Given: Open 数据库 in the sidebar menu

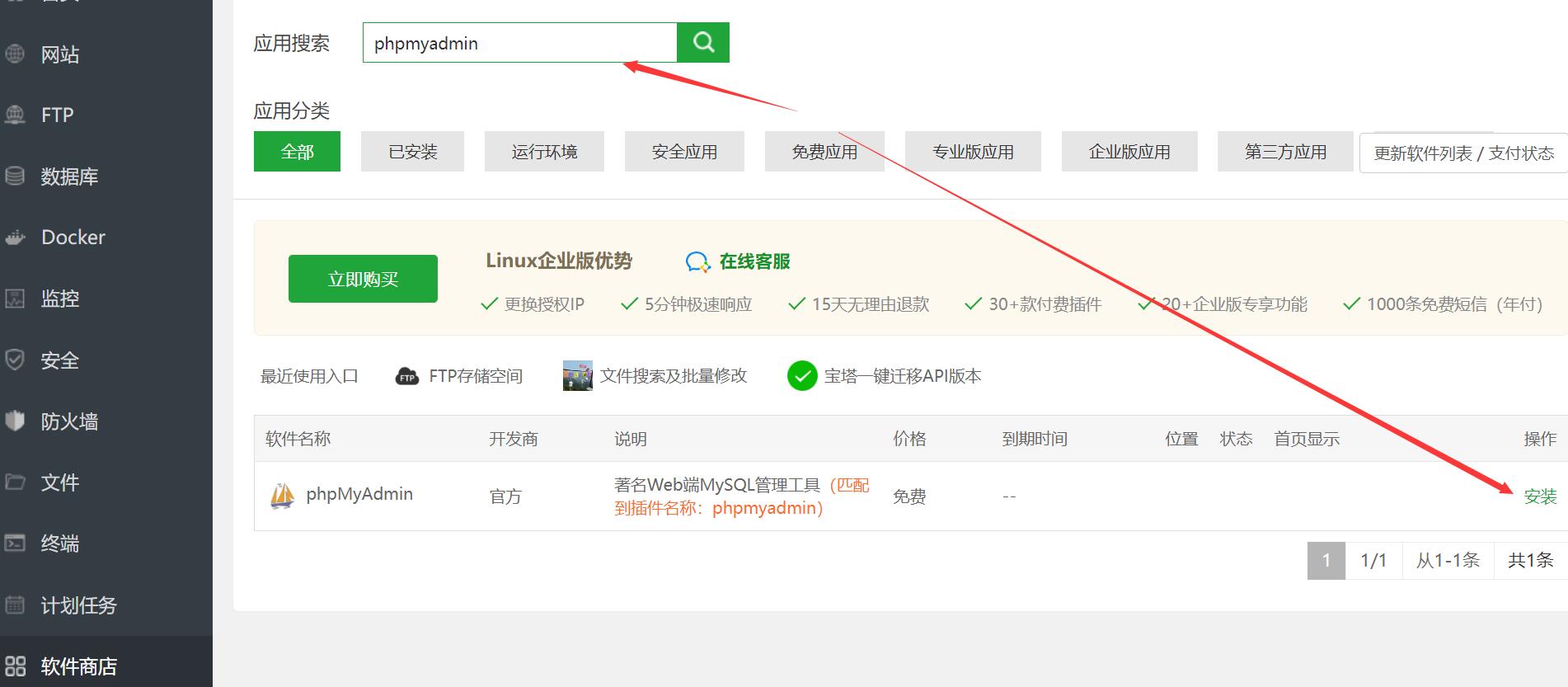Looking at the screenshot, I should coord(69,176).
